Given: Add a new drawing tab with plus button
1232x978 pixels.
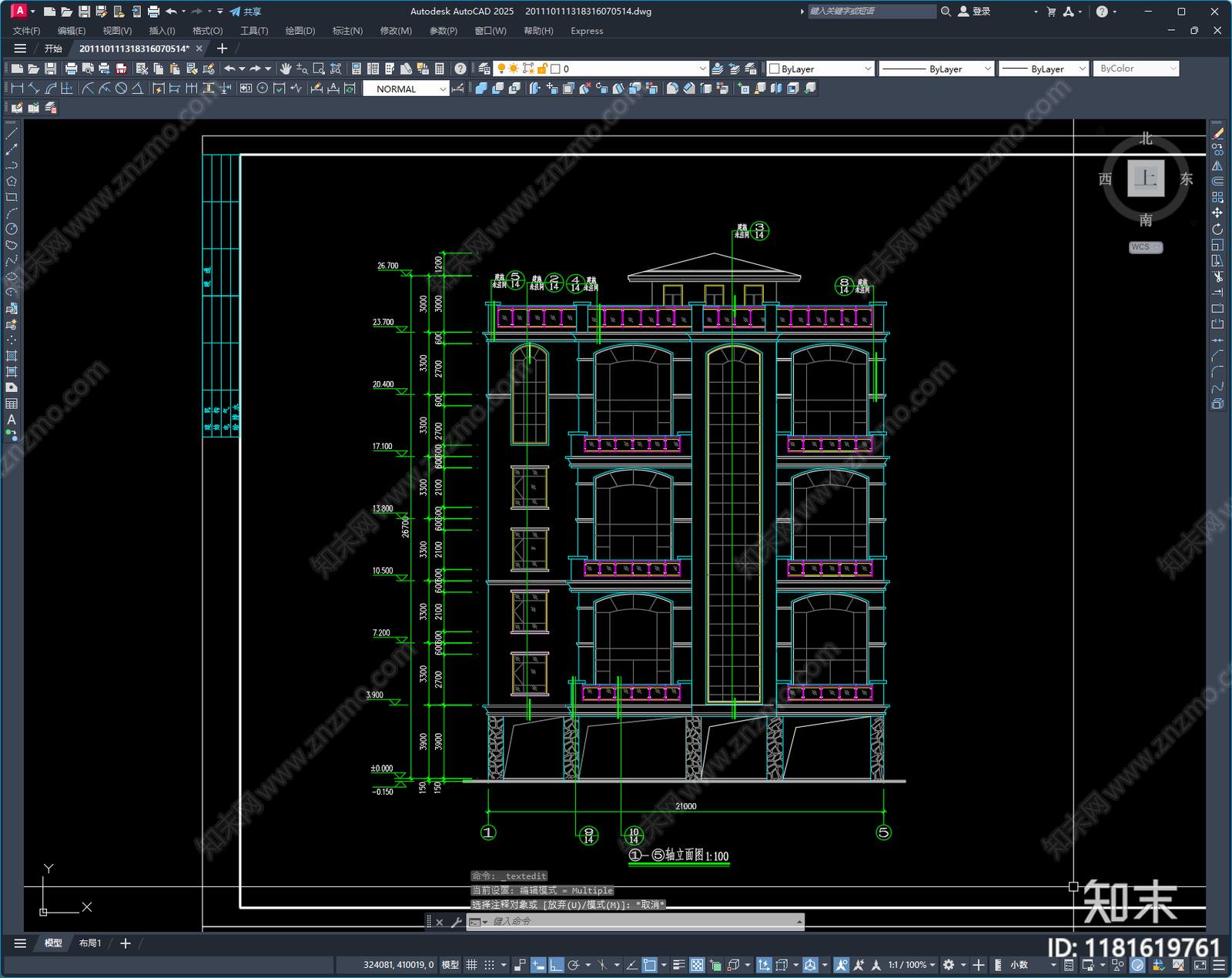Looking at the screenshot, I should 223,49.
